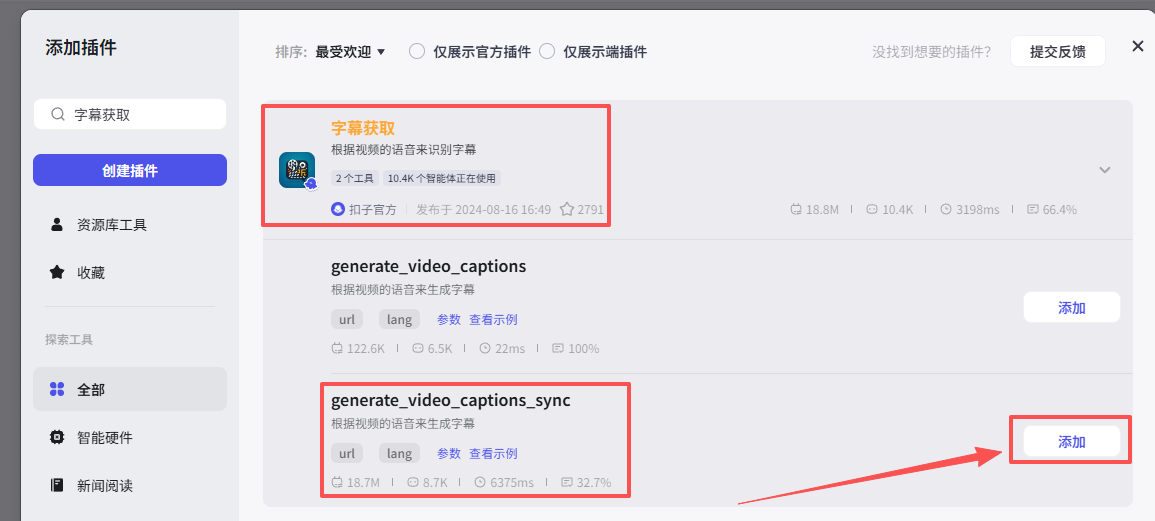
Task: Click the star favorite icon beside 2791
Action: [567, 210]
